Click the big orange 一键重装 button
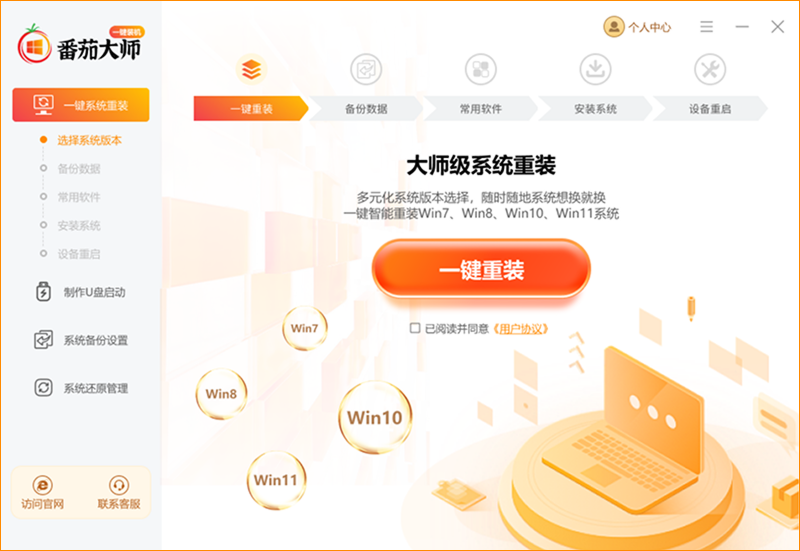Screen dimensions: 800x551 [x=481, y=269]
